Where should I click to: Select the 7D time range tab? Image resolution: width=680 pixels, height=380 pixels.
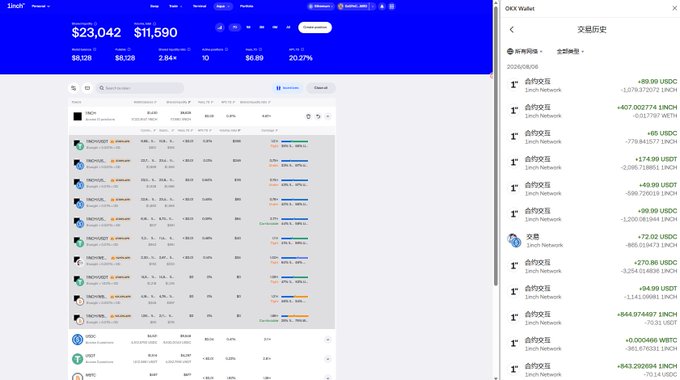click(x=235, y=27)
